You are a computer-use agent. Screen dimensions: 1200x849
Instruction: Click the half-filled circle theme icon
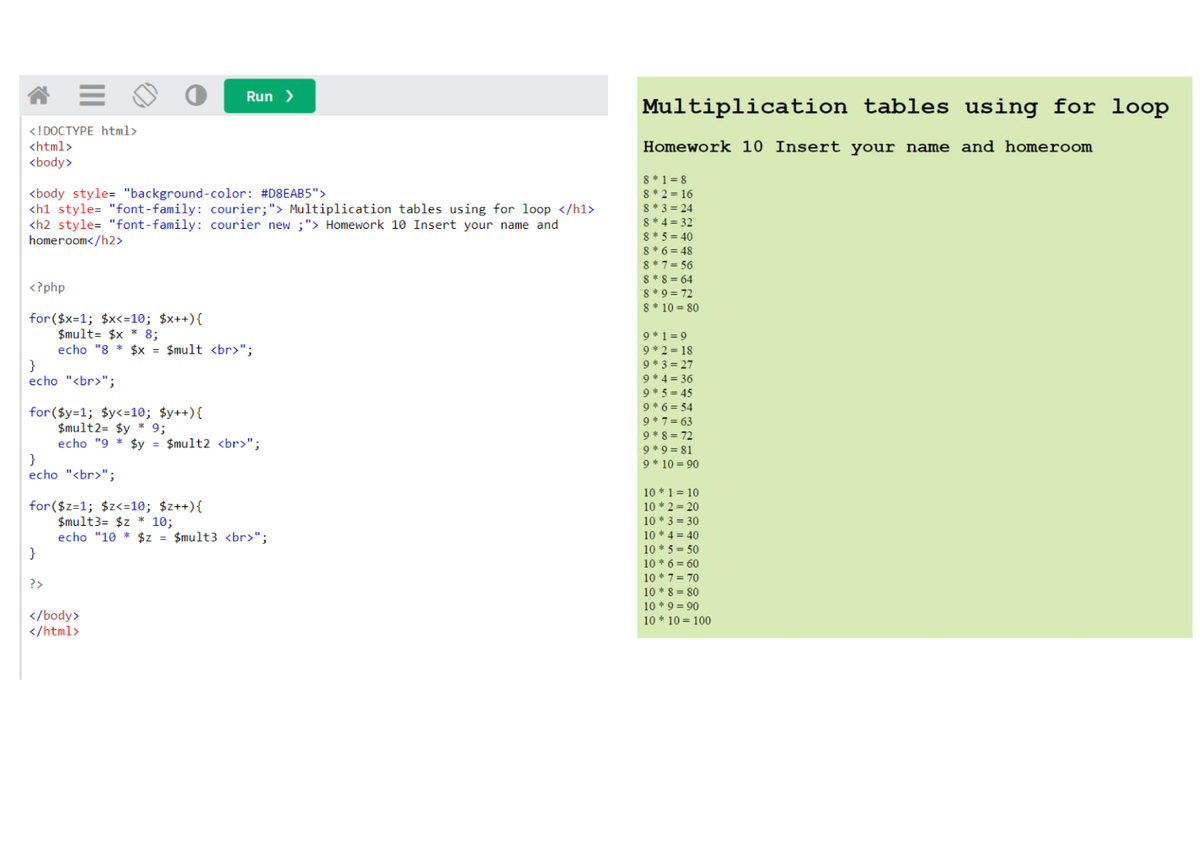pyautogui.click(x=195, y=94)
